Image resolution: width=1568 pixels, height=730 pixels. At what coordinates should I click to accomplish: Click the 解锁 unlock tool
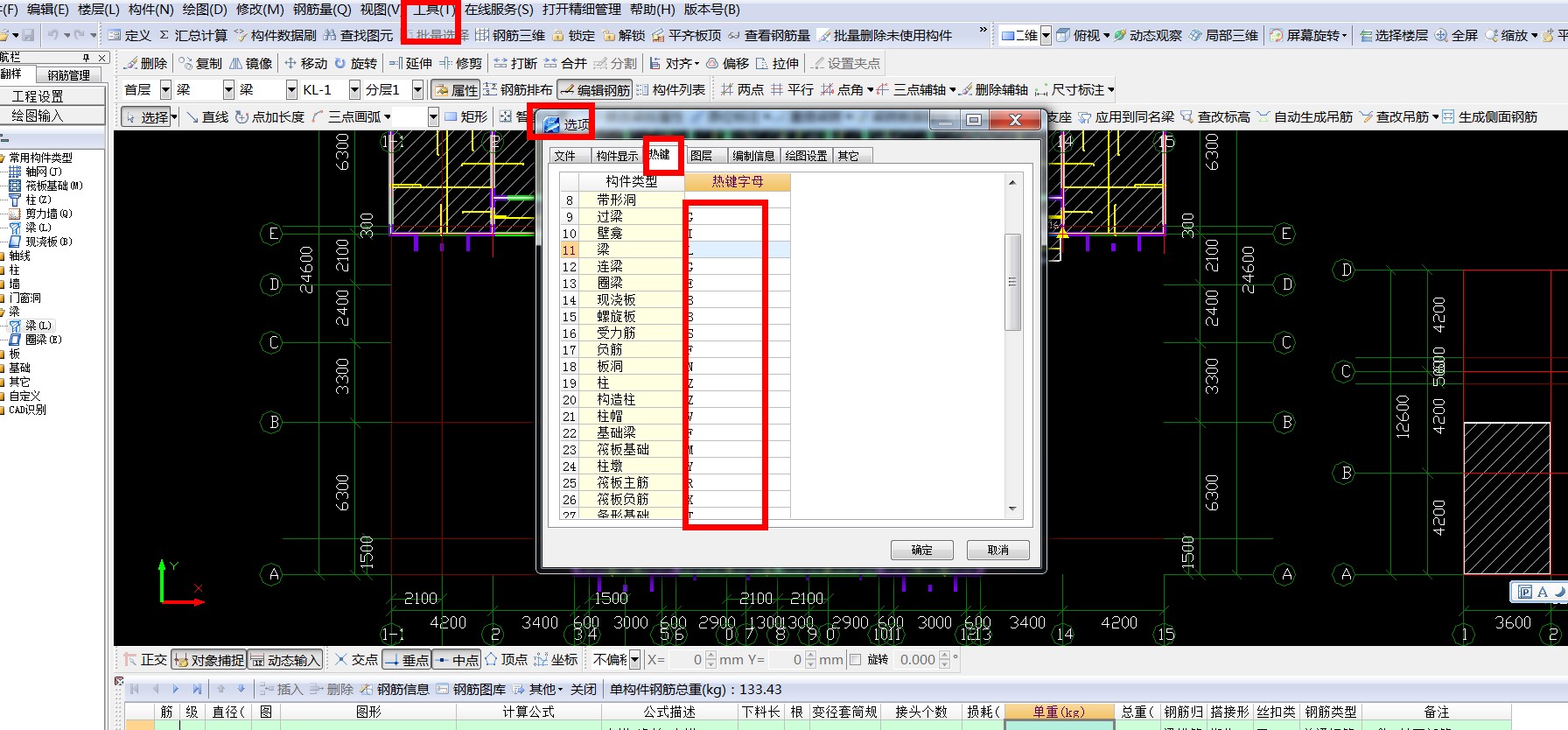[x=622, y=36]
